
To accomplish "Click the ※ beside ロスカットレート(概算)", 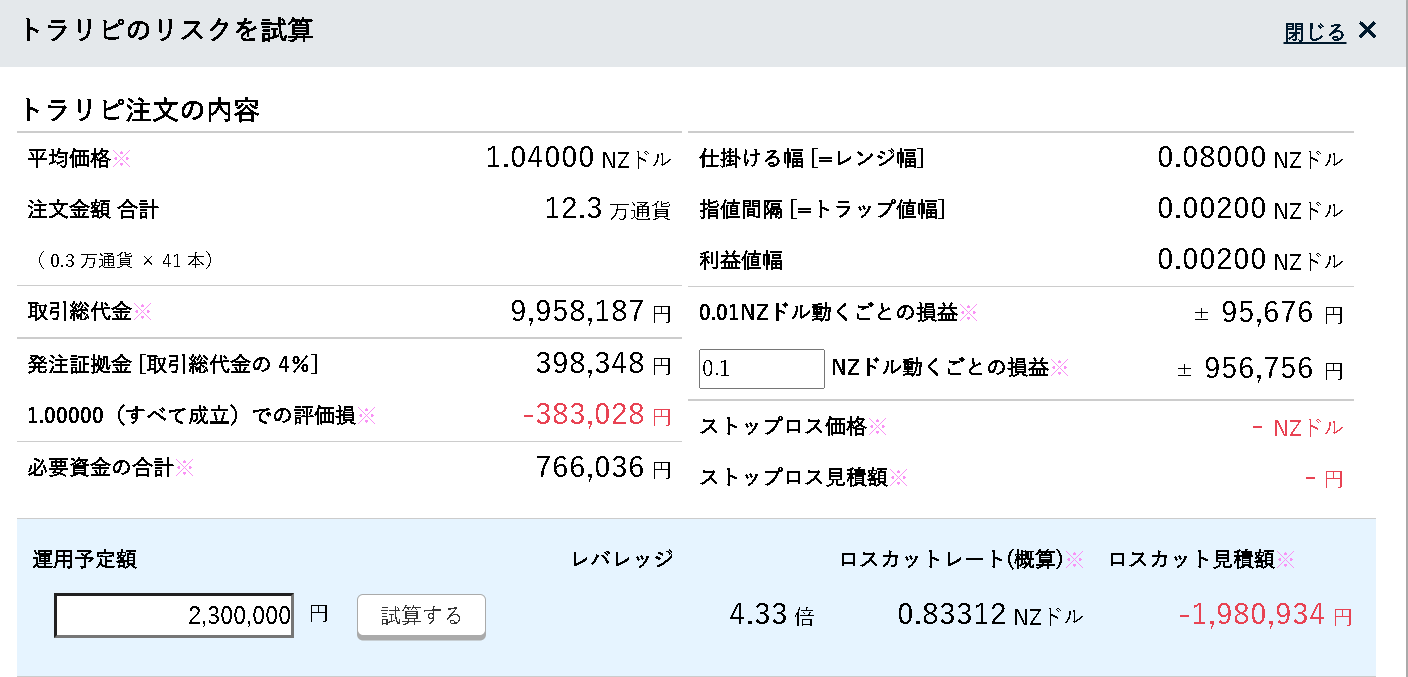I will [1074, 560].
